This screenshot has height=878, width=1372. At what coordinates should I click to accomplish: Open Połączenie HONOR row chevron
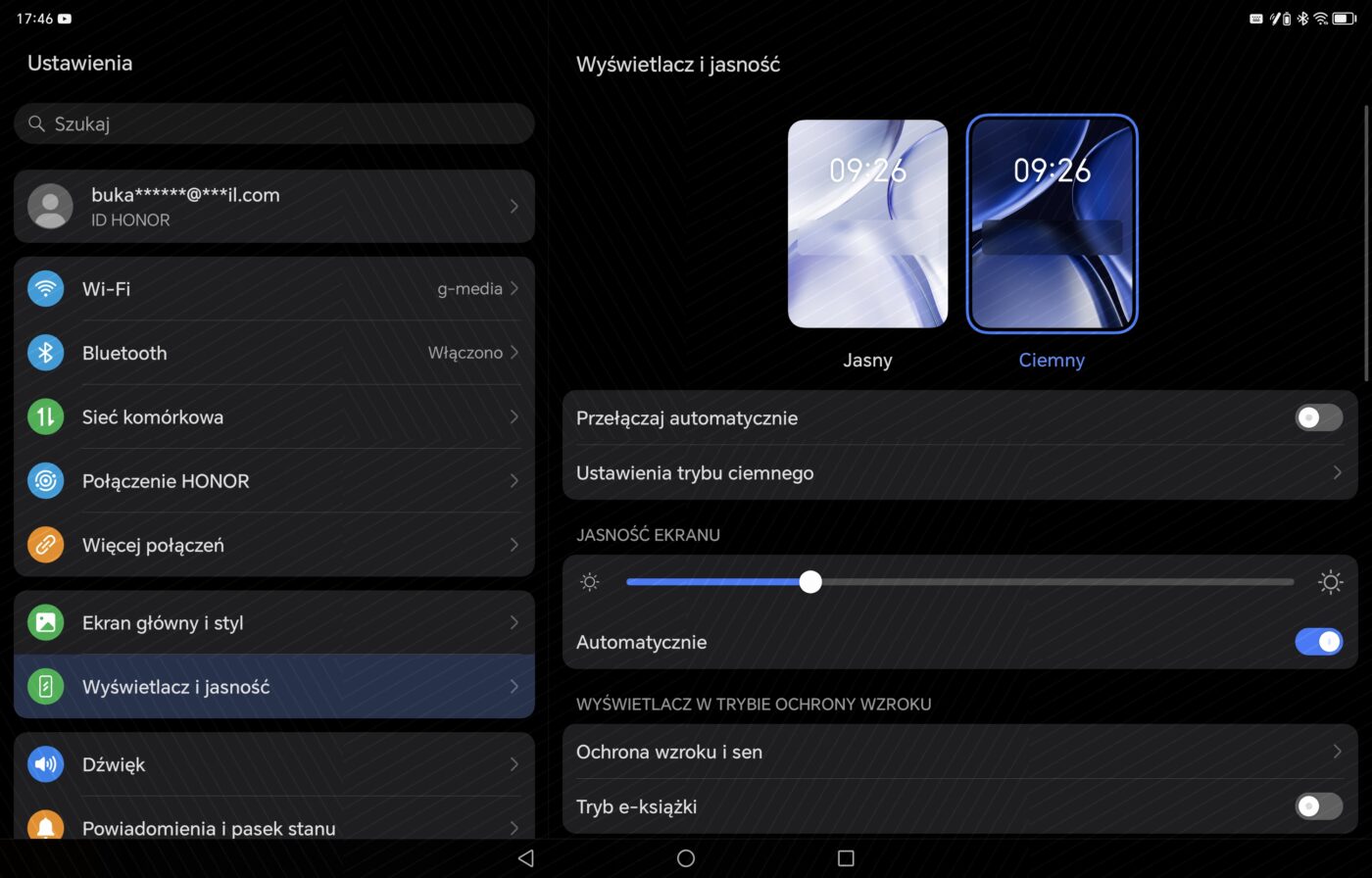tap(514, 480)
